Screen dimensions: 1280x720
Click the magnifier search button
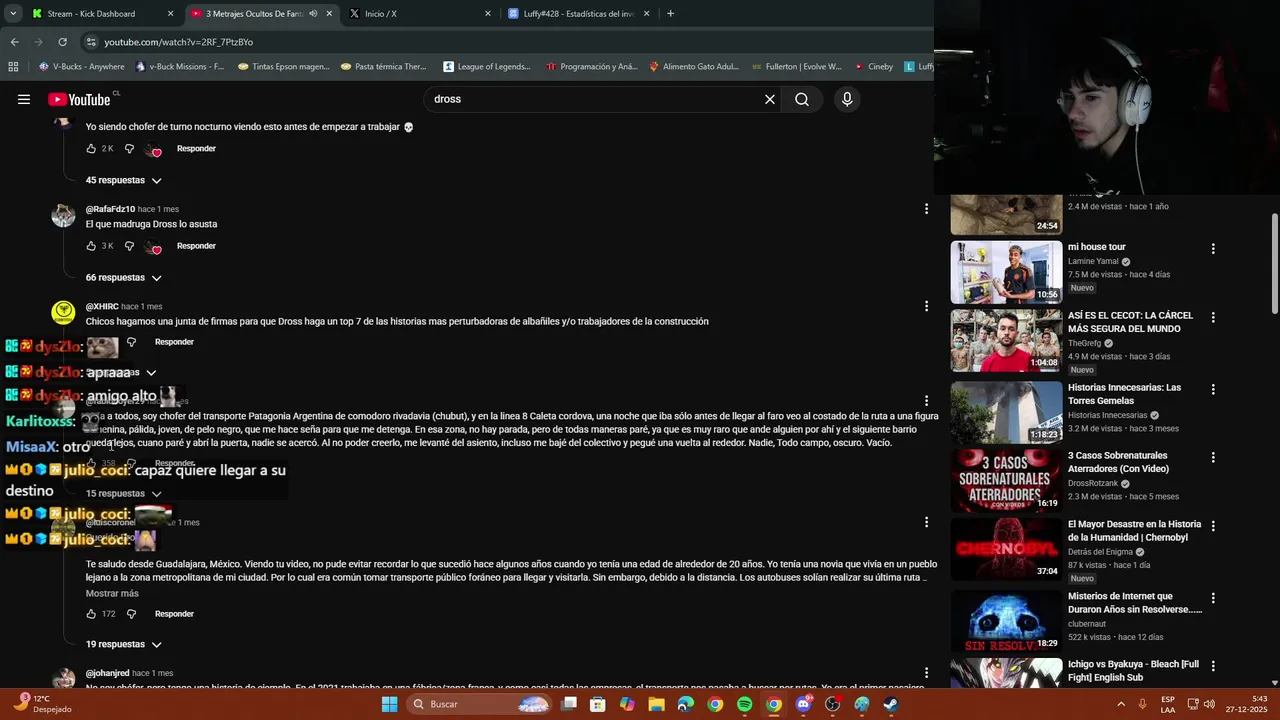802,99
